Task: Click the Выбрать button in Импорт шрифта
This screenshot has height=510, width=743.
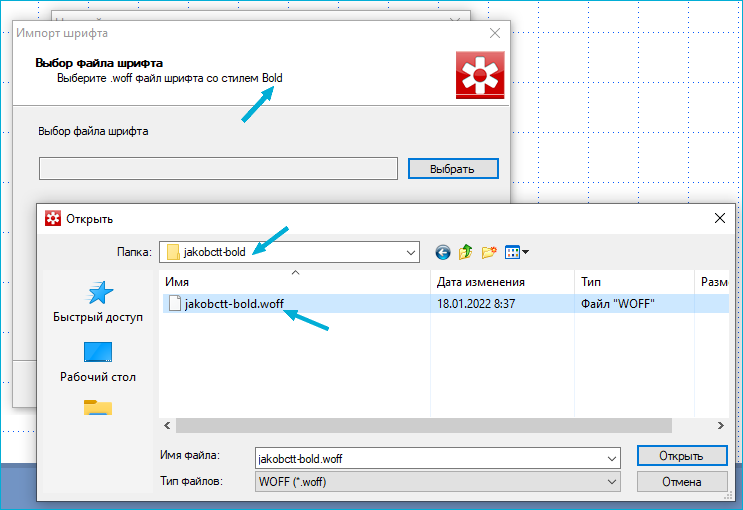Action: (453, 169)
